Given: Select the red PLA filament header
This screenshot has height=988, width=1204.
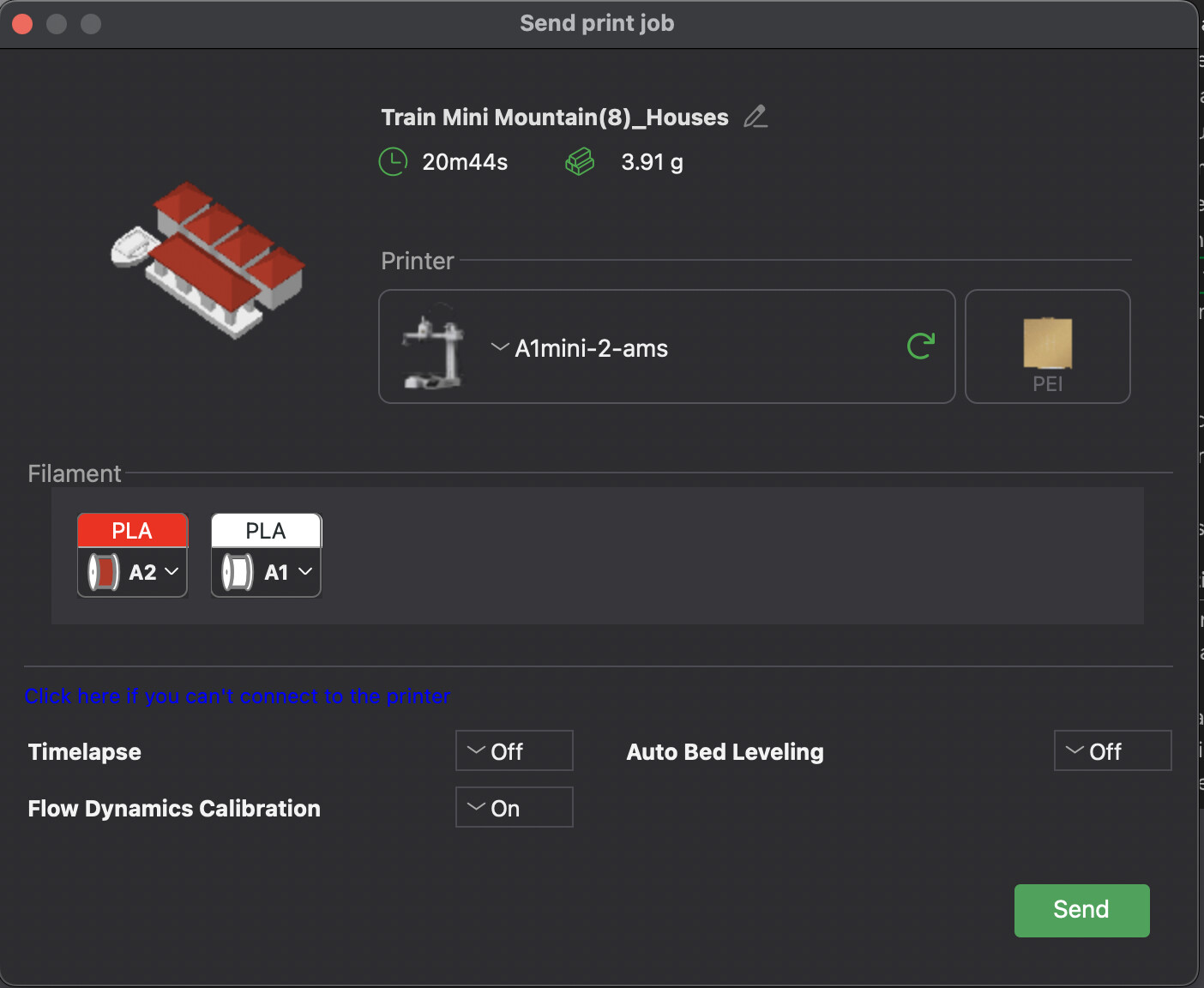Looking at the screenshot, I should pos(132,531).
